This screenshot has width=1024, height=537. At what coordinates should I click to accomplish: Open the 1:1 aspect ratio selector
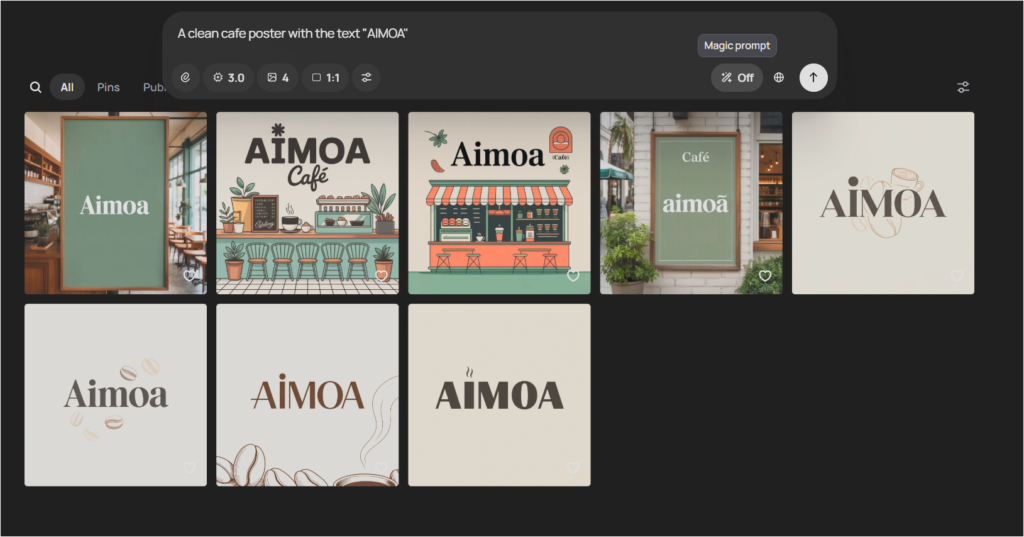325,77
